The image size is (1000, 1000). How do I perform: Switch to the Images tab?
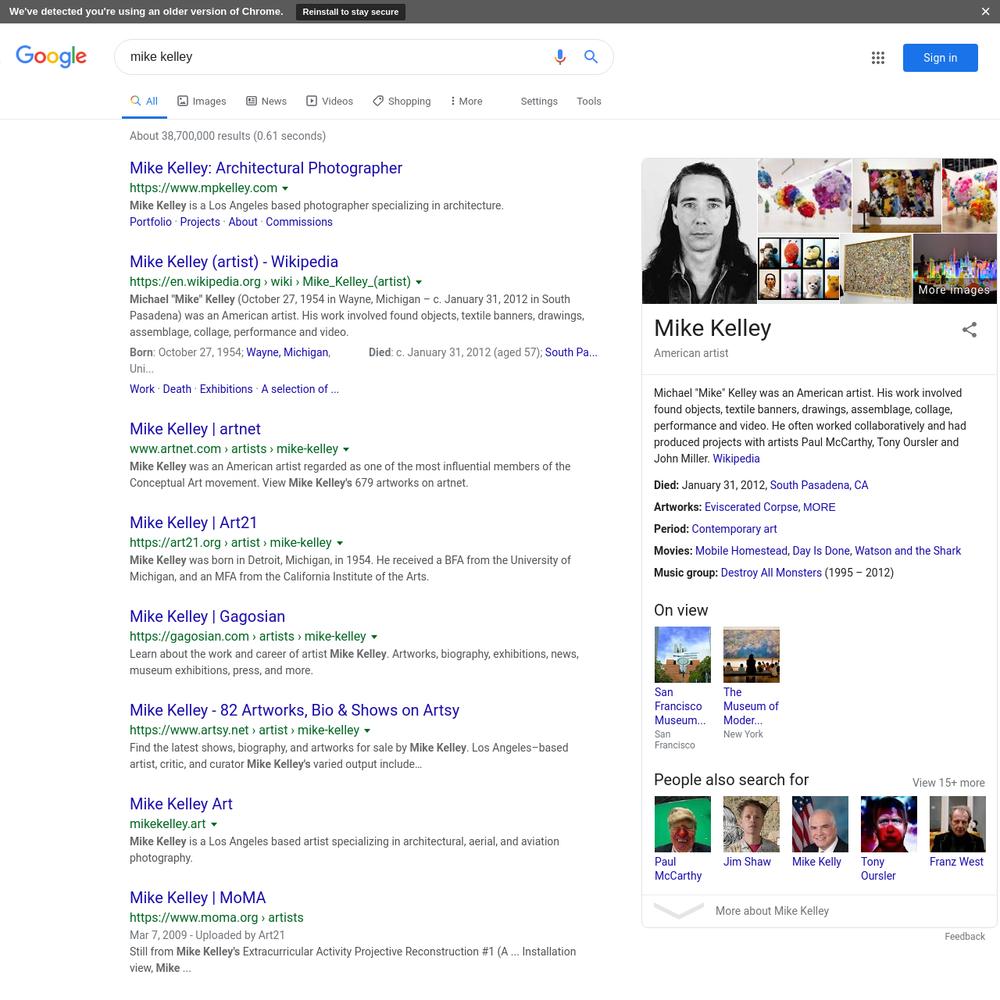(202, 101)
